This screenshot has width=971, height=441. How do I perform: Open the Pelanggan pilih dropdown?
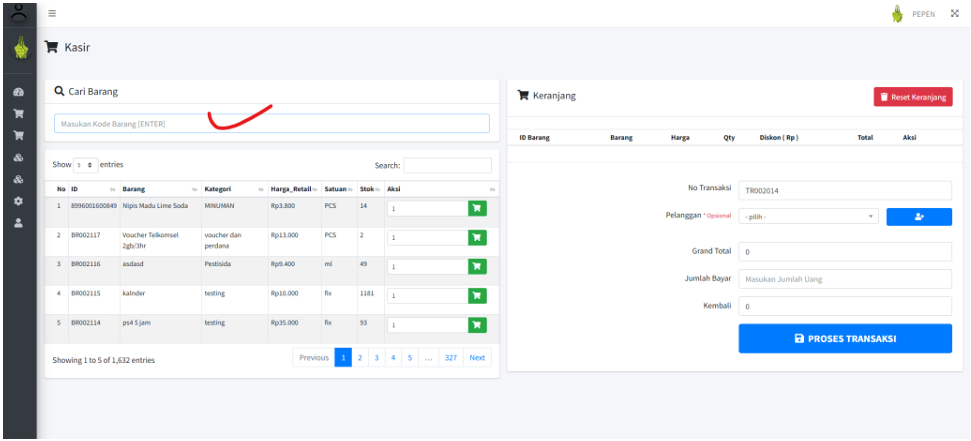(x=808, y=217)
